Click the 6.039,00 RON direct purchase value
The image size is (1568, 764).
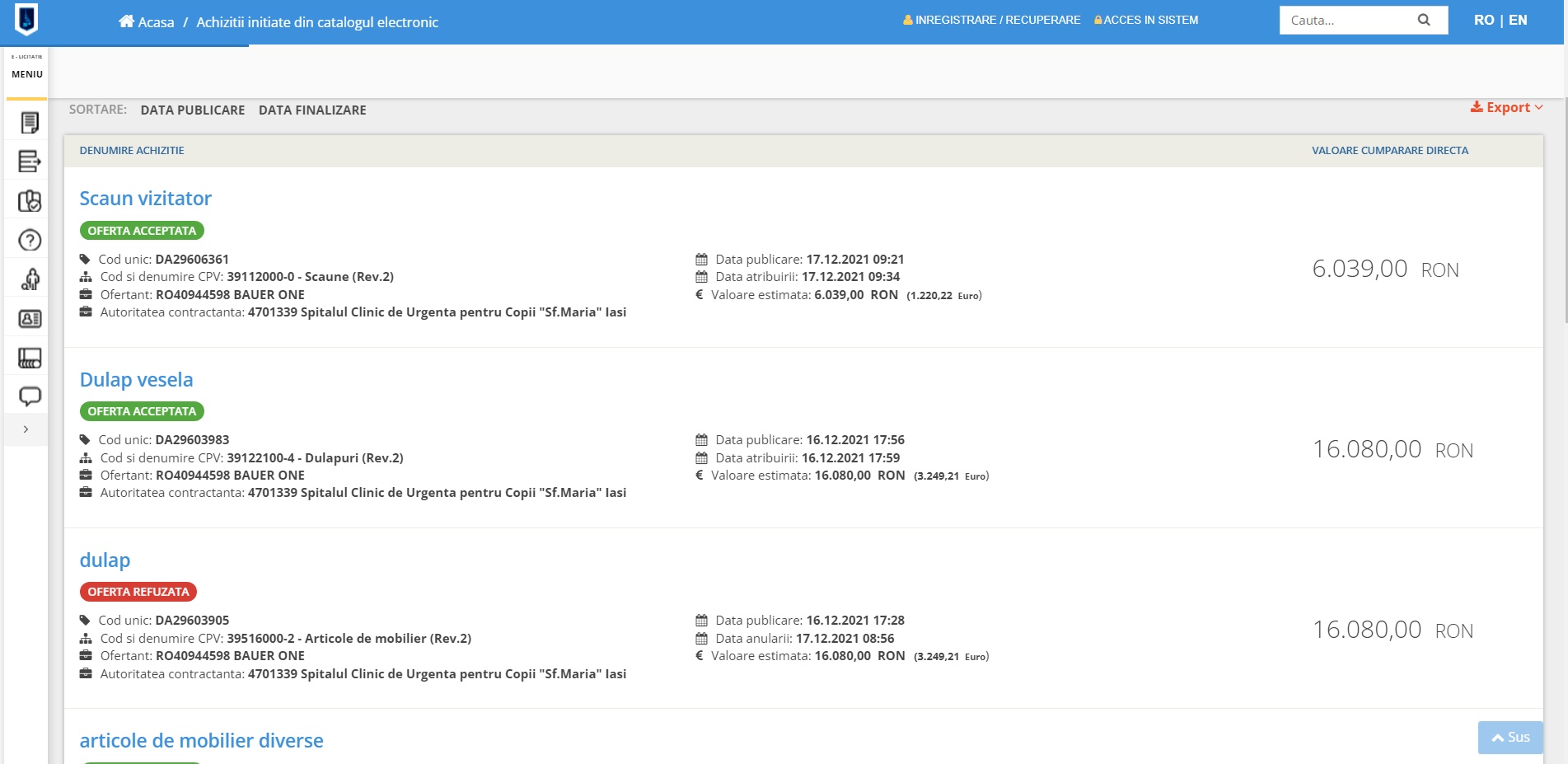pos(1385,269)
